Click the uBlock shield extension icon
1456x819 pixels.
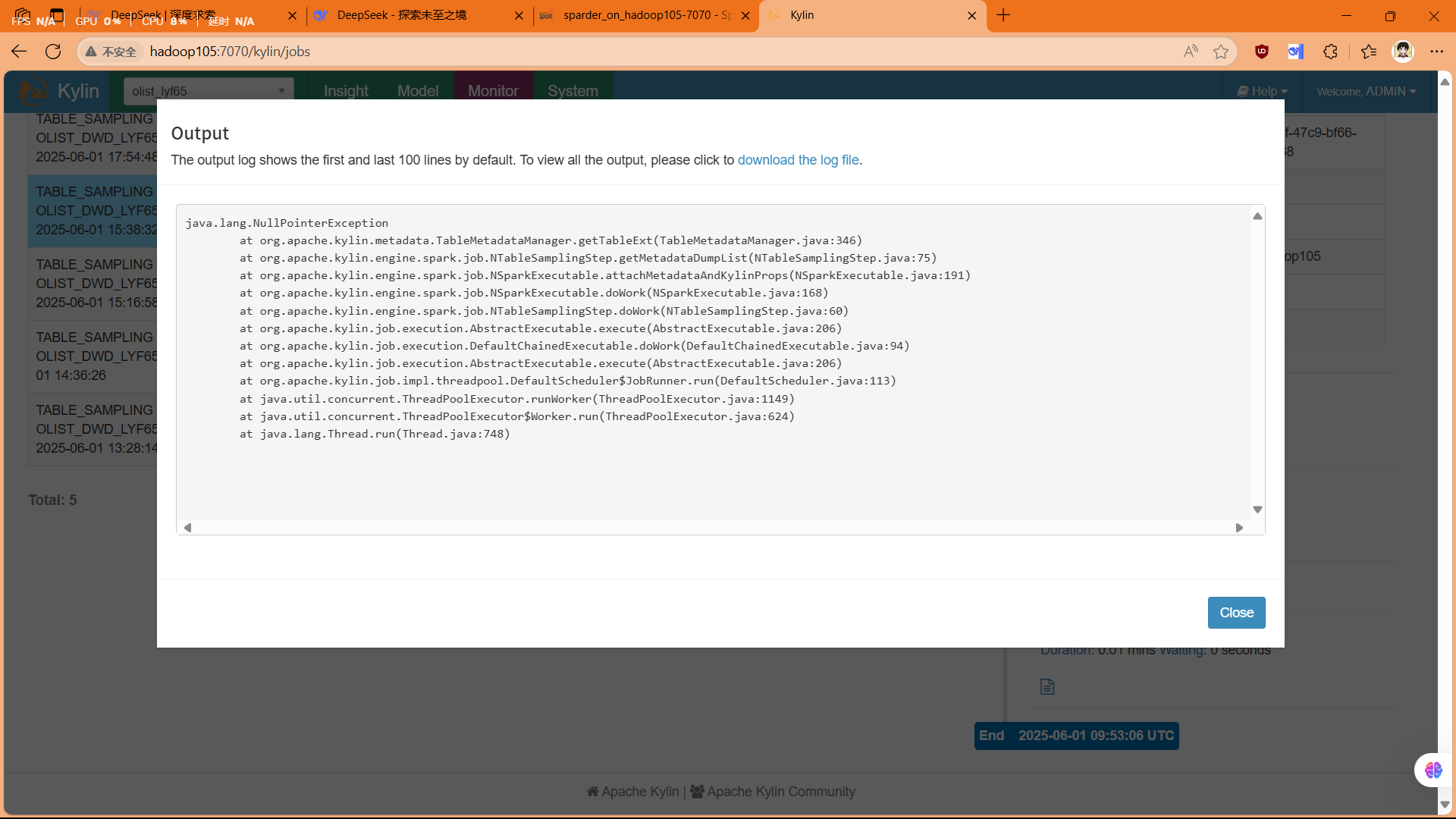point(1262,52)
